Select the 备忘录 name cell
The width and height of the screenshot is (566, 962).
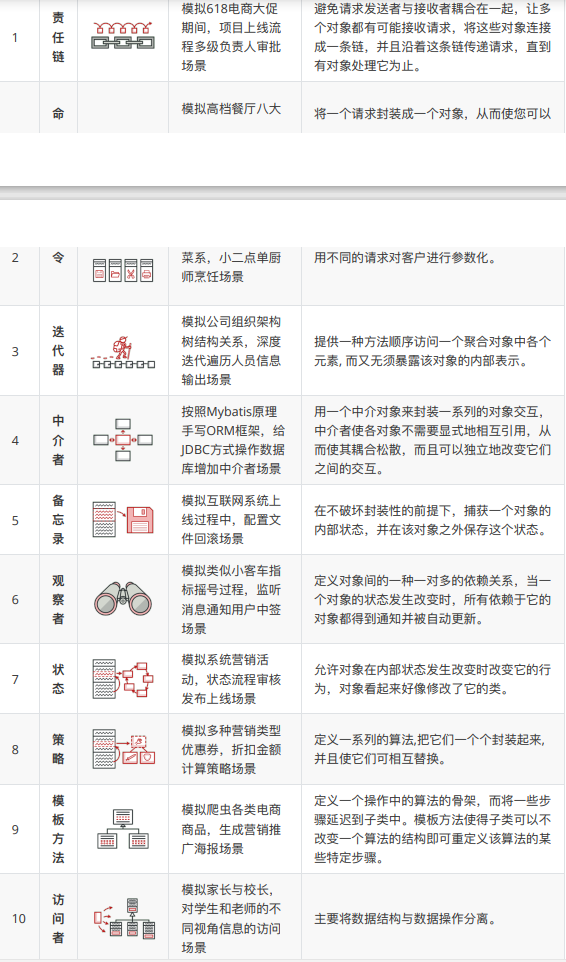pos(58,520)
